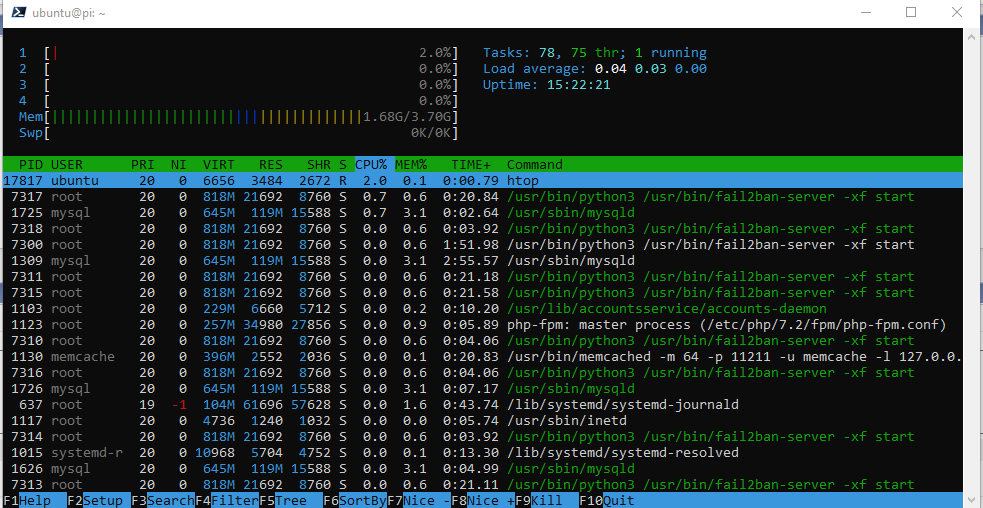Maximize the terminal window

pos(911,13)
